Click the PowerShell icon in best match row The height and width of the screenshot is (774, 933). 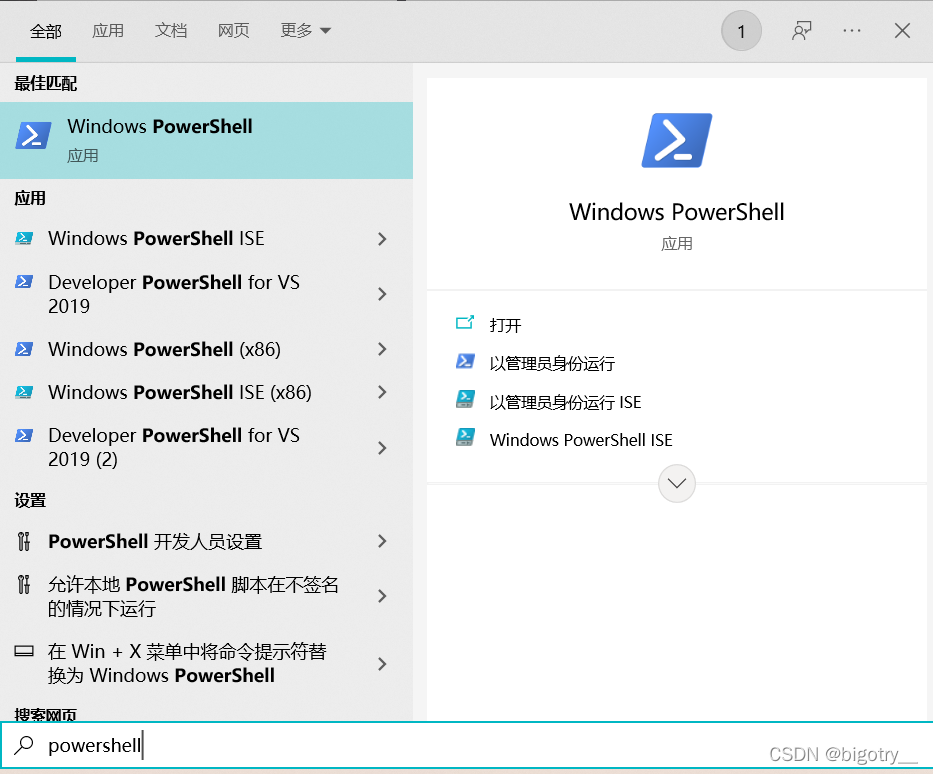coord(33,136)
